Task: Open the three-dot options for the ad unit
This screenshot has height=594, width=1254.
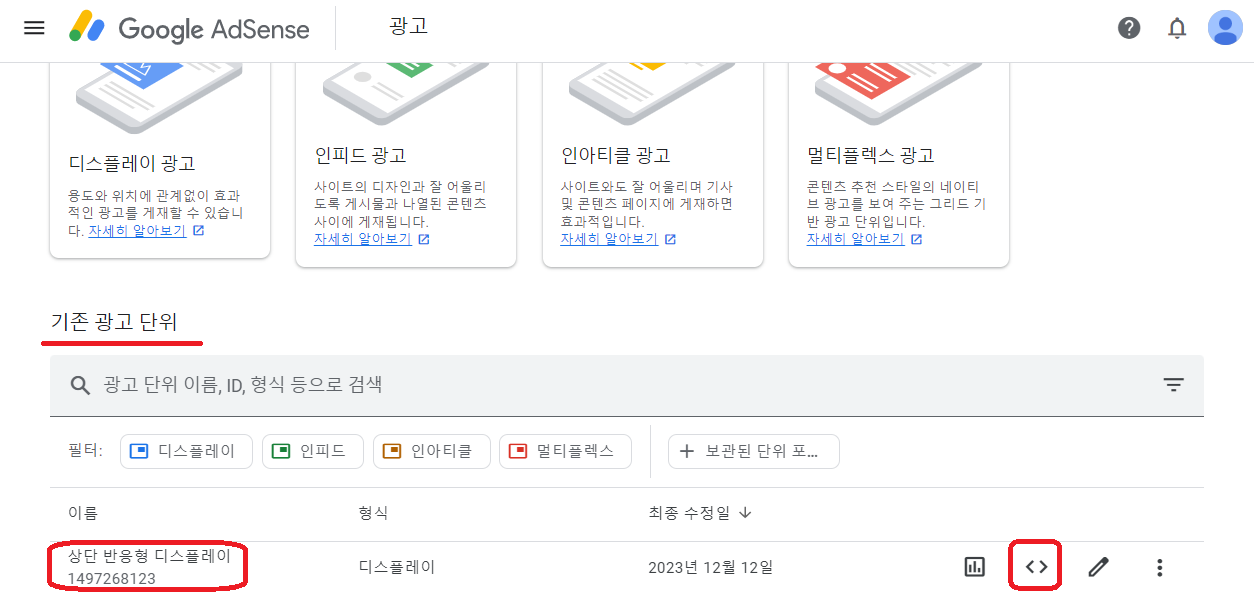Action: pos(1159,565)
